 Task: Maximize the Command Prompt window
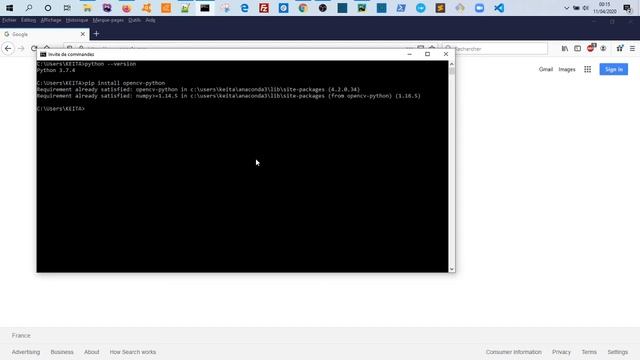[427, 54]
